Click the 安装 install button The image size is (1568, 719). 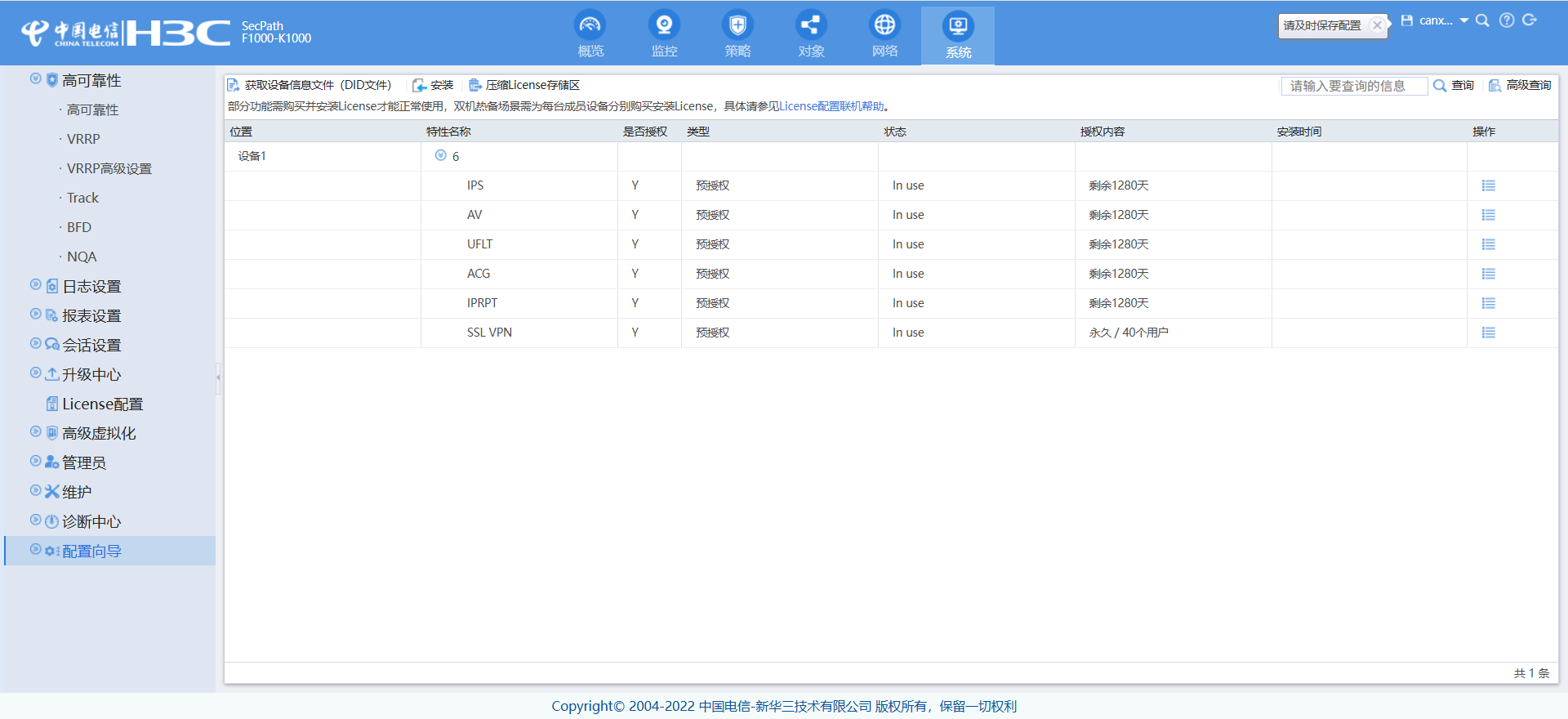pyautogui.click(x=433, y=85)
